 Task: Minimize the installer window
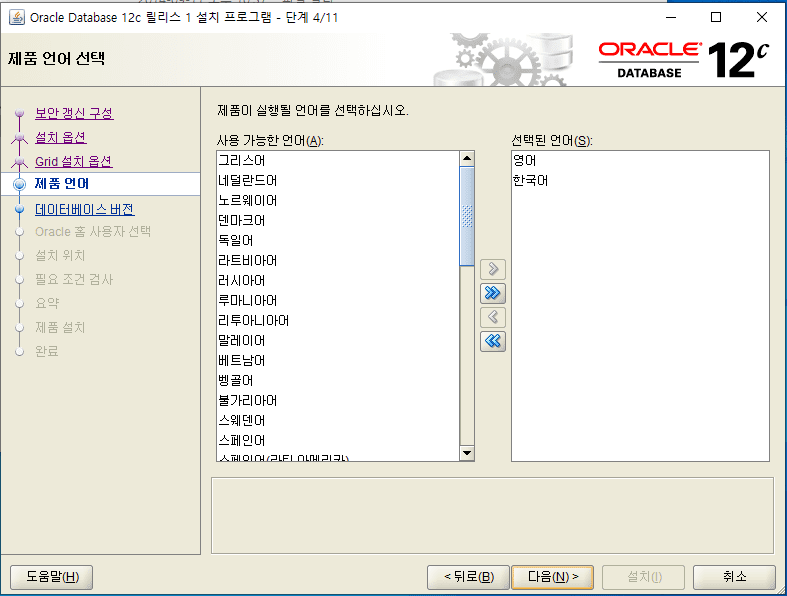pos(671,17)
